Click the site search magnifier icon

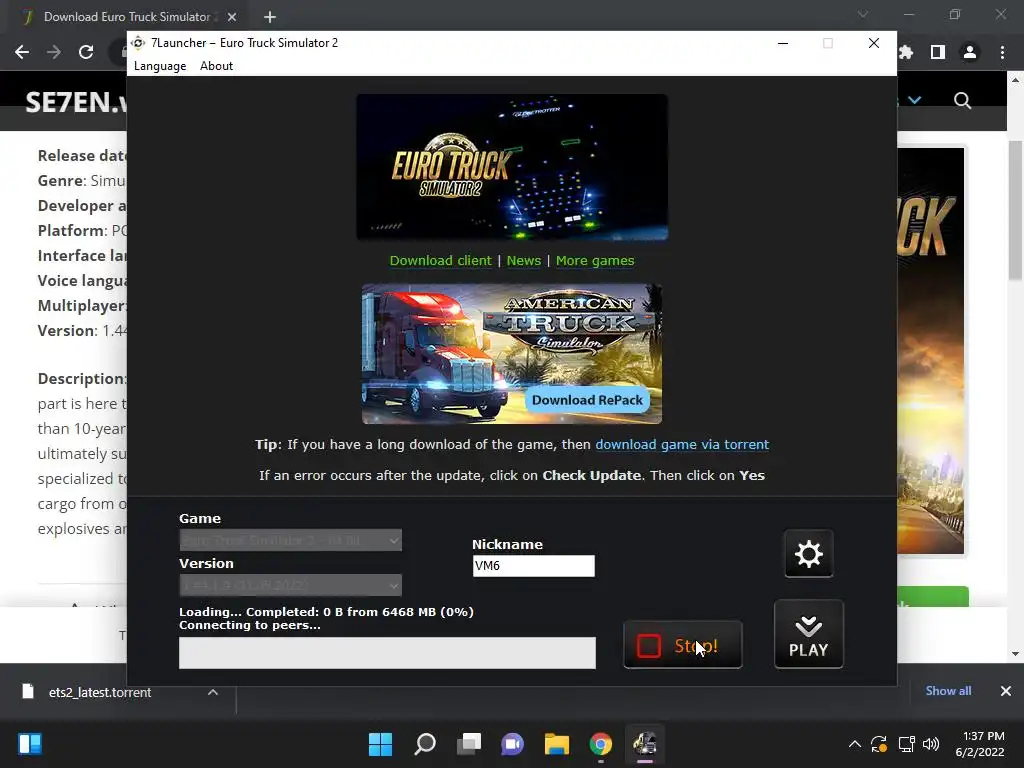pyautogui.click(x=962, y=101)
